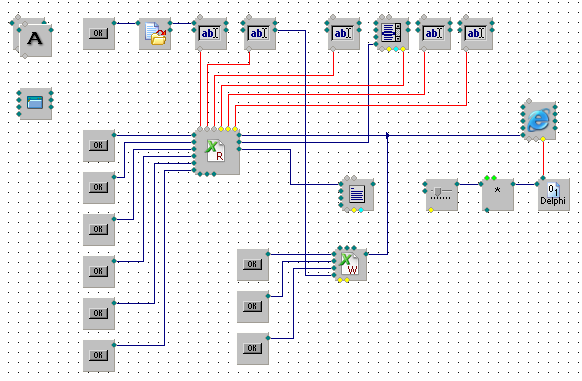Click OK button wired to open file dialog

click(99, 34)
